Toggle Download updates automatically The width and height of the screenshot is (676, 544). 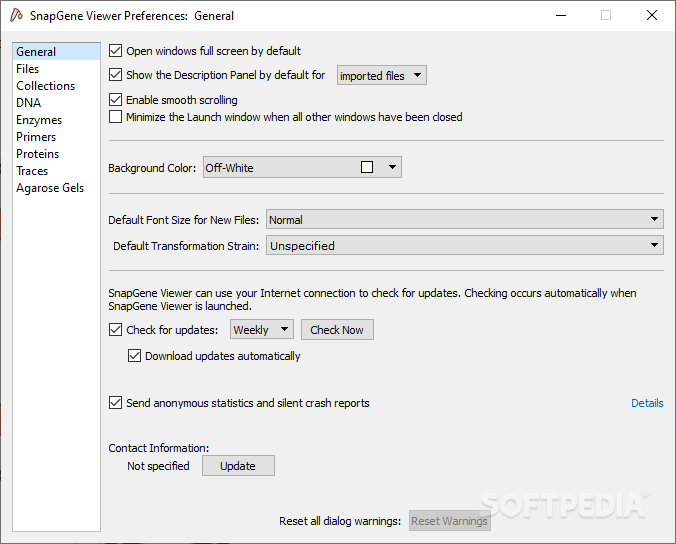point(135,356)
